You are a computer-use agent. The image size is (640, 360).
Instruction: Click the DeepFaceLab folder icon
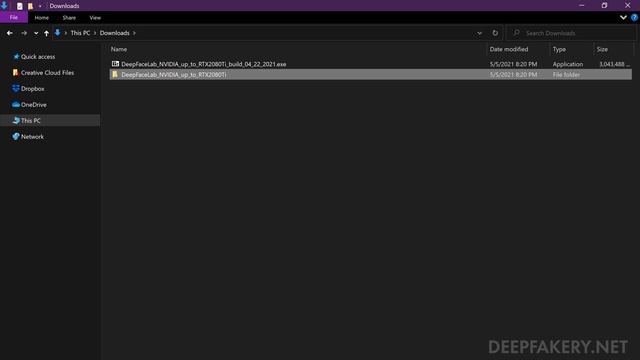(115, 74)
